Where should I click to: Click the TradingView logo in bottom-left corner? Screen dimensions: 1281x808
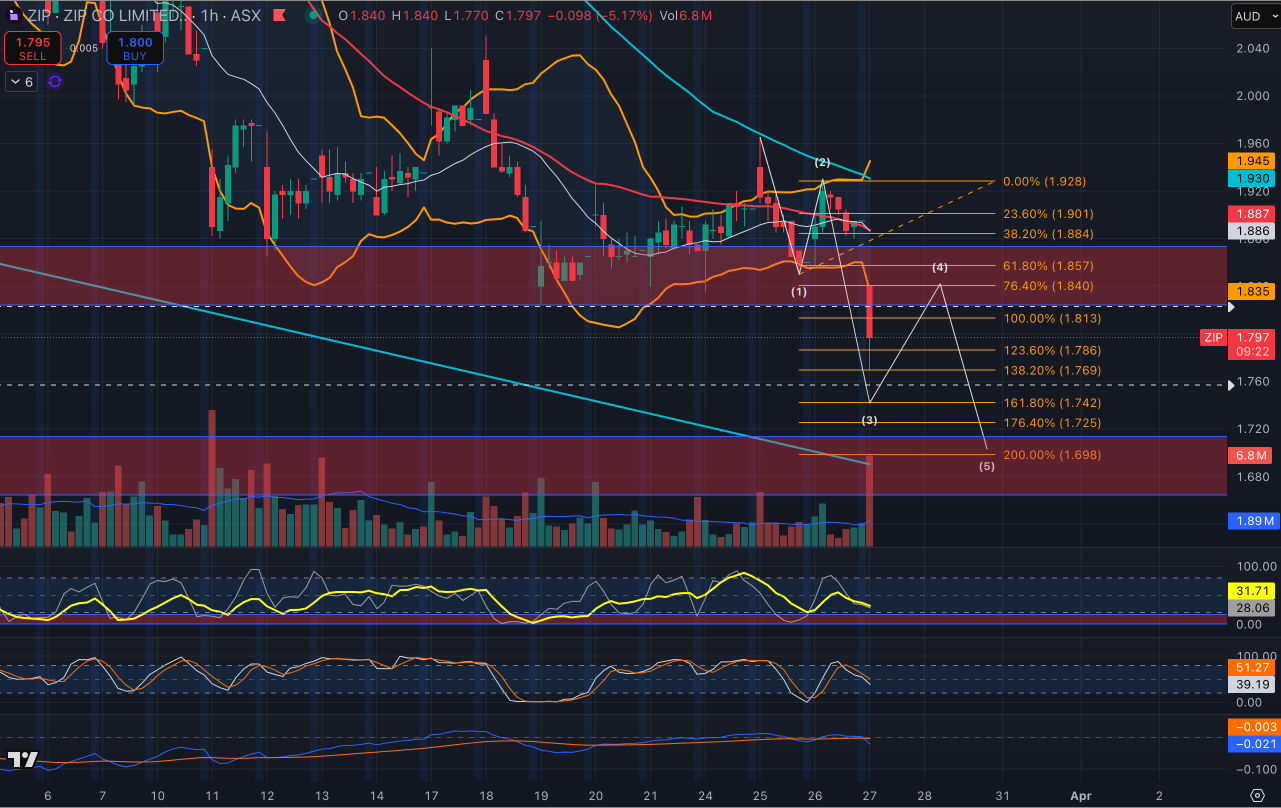click(22, 760)
